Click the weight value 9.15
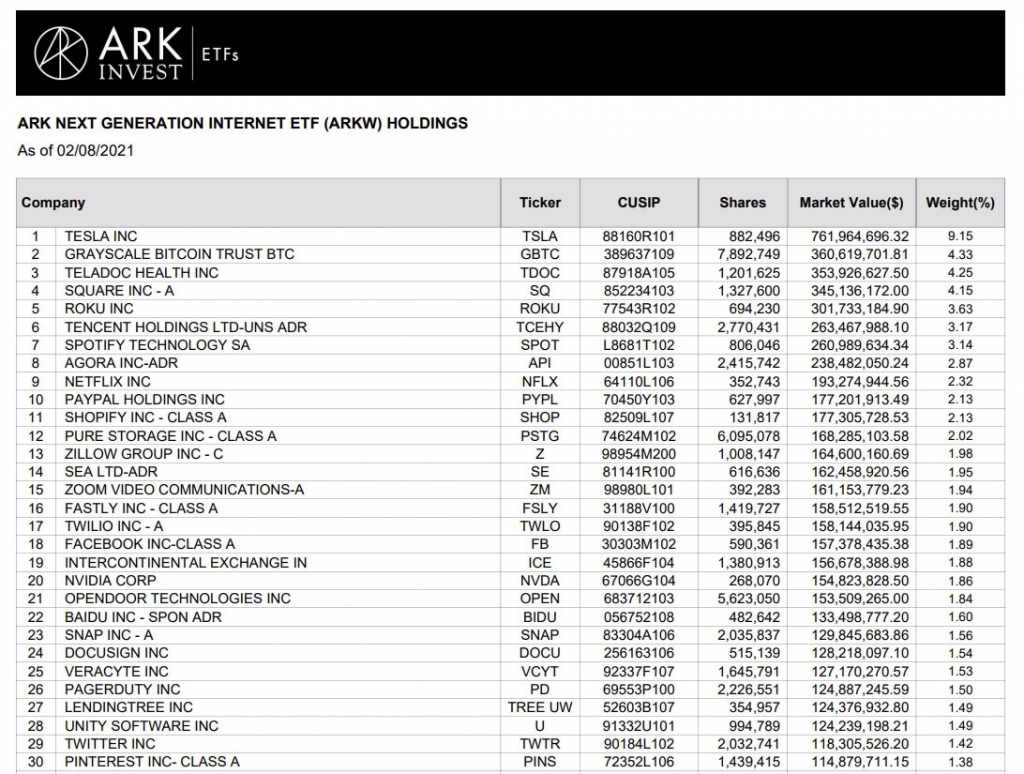Image resolution: width=1024 pixels, height=774 pixels. pos(961,236)
